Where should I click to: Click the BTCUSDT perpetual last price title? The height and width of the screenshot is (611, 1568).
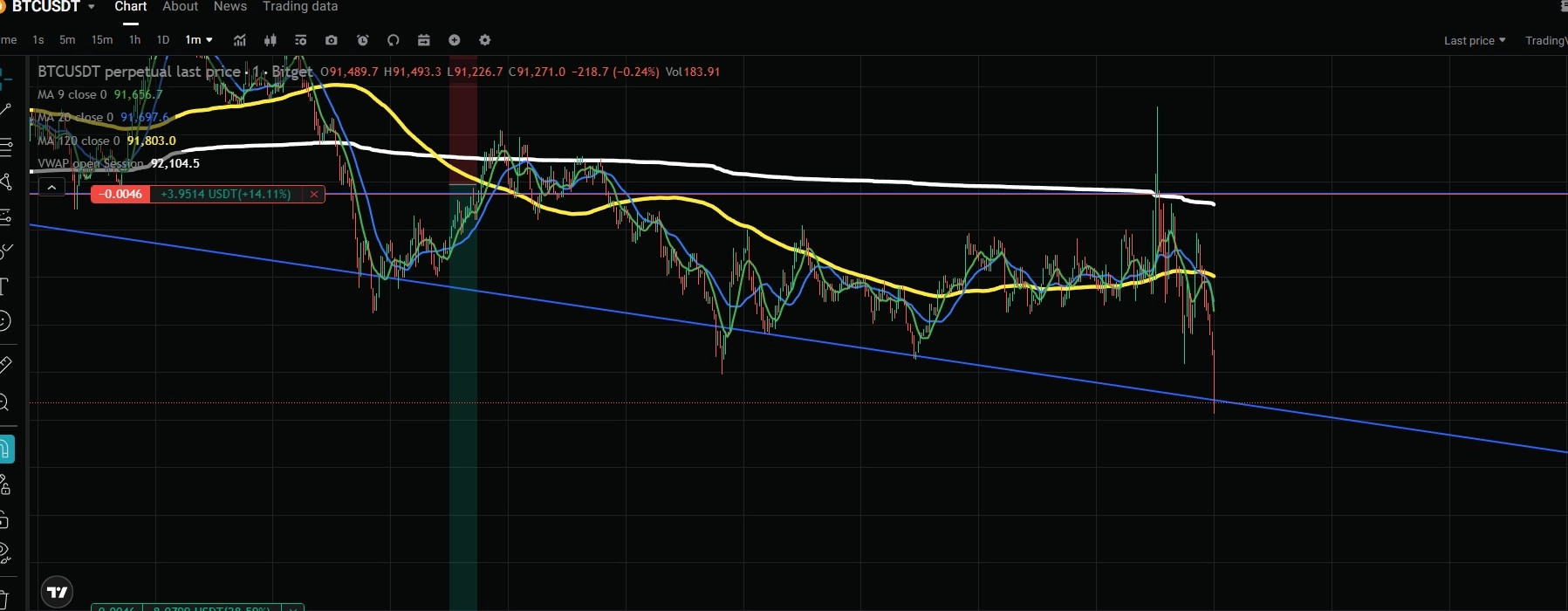point(139,72)
